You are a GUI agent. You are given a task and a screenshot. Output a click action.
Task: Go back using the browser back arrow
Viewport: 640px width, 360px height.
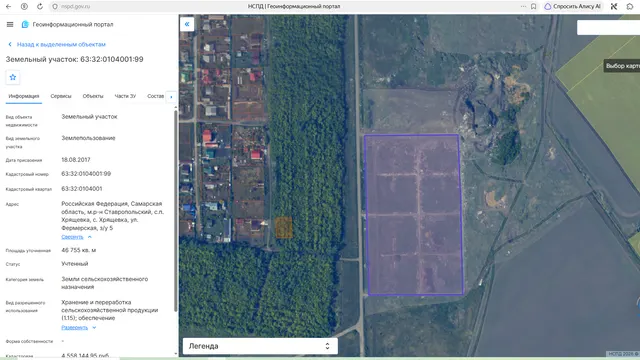9,7
